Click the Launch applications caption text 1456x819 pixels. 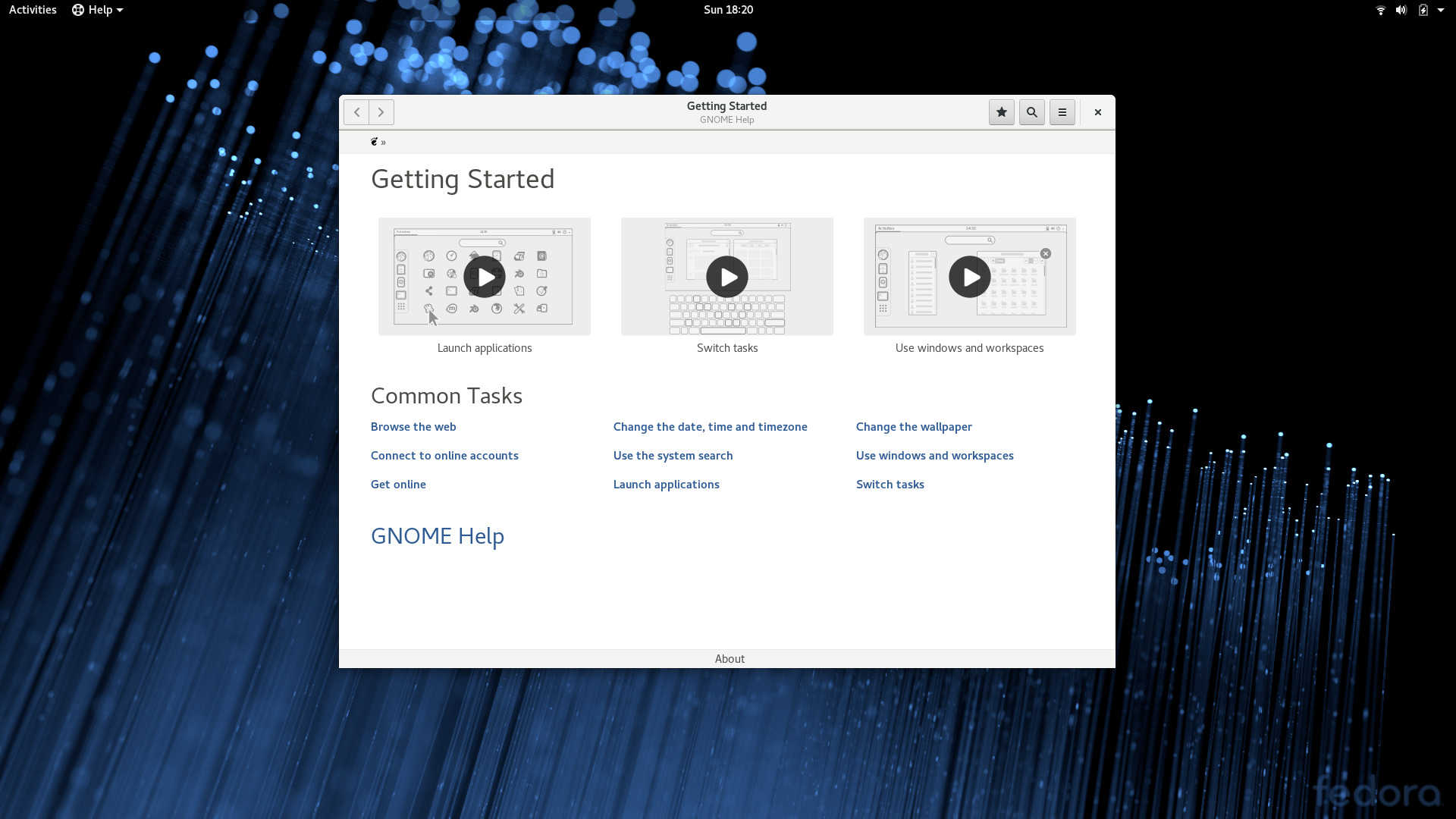tap(485, 348)
